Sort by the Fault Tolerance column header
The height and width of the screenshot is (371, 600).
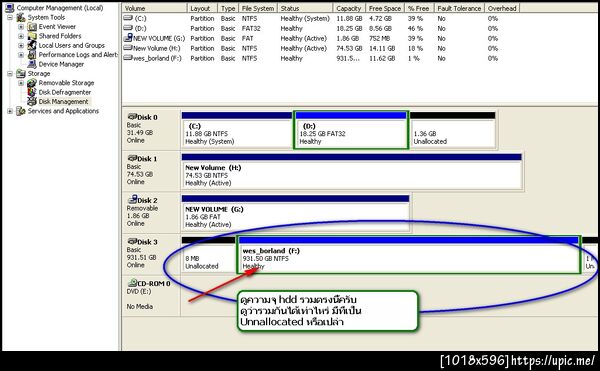pos(459,8)
